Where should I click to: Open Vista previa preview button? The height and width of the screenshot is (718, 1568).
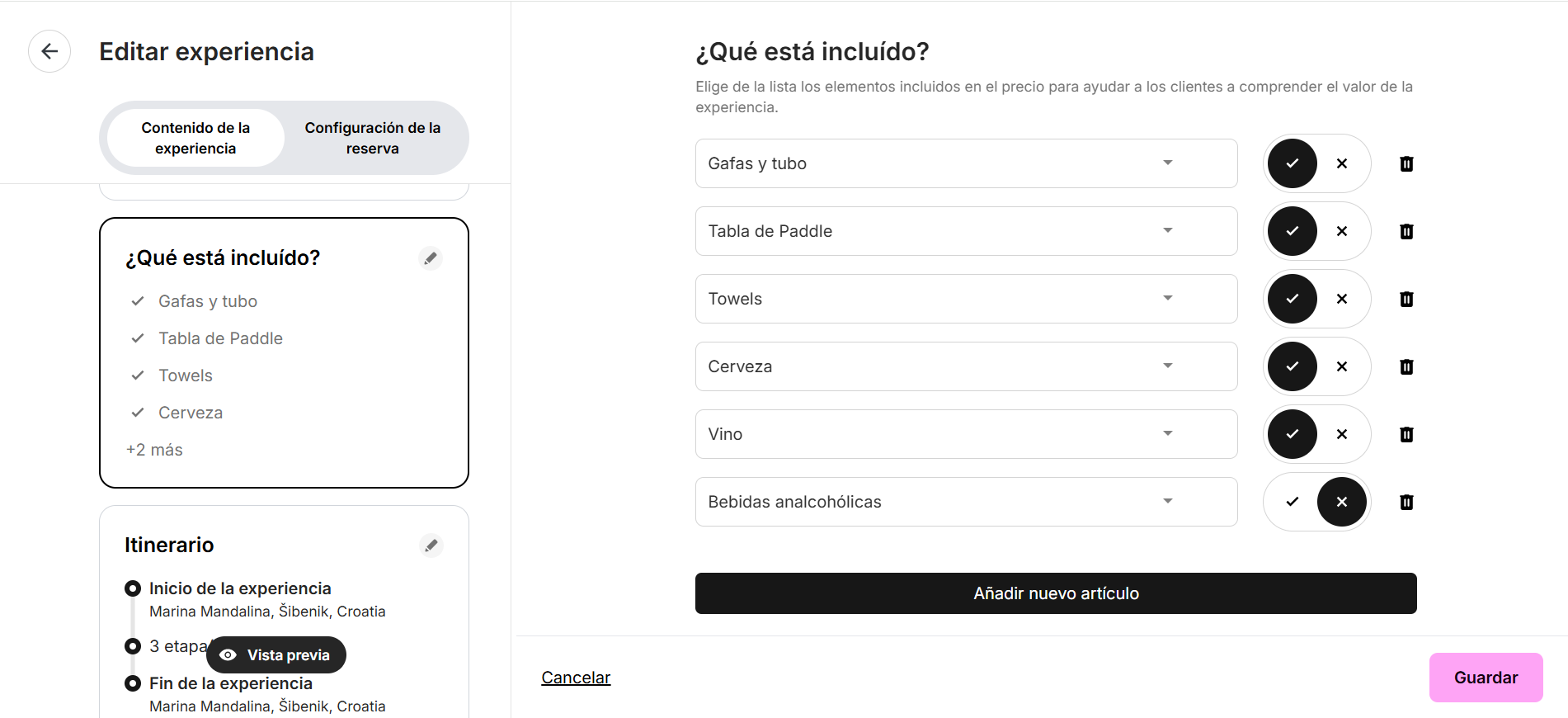(x=276, y=654)
